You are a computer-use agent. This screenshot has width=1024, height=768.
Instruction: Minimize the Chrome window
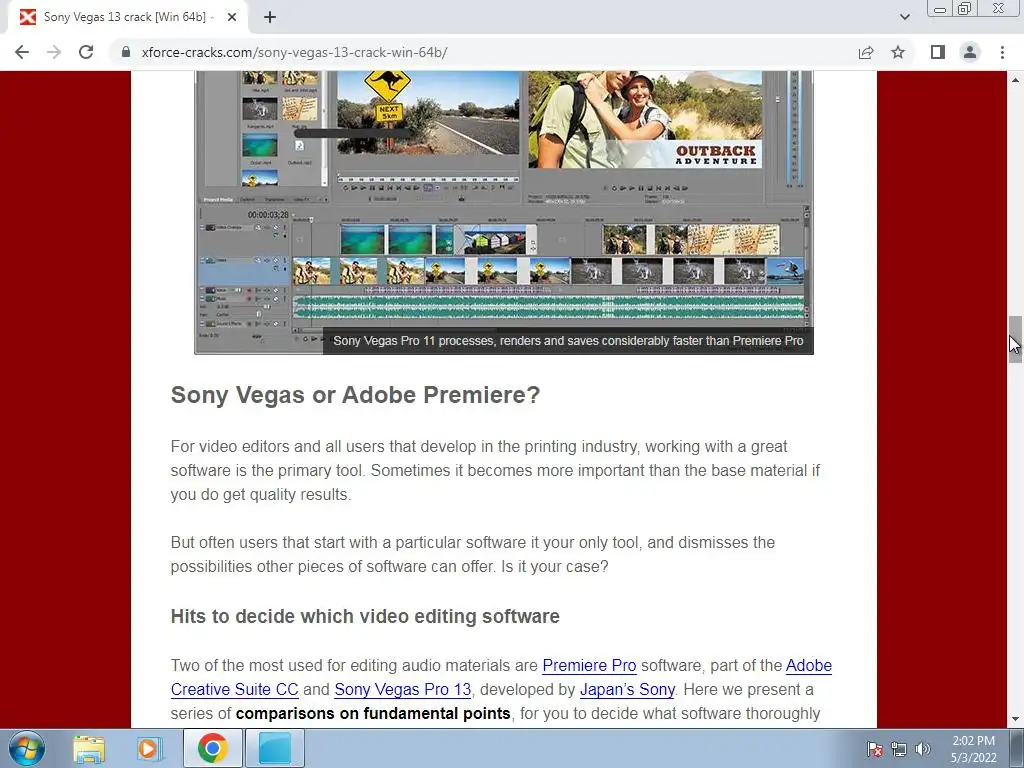point(940,8)
